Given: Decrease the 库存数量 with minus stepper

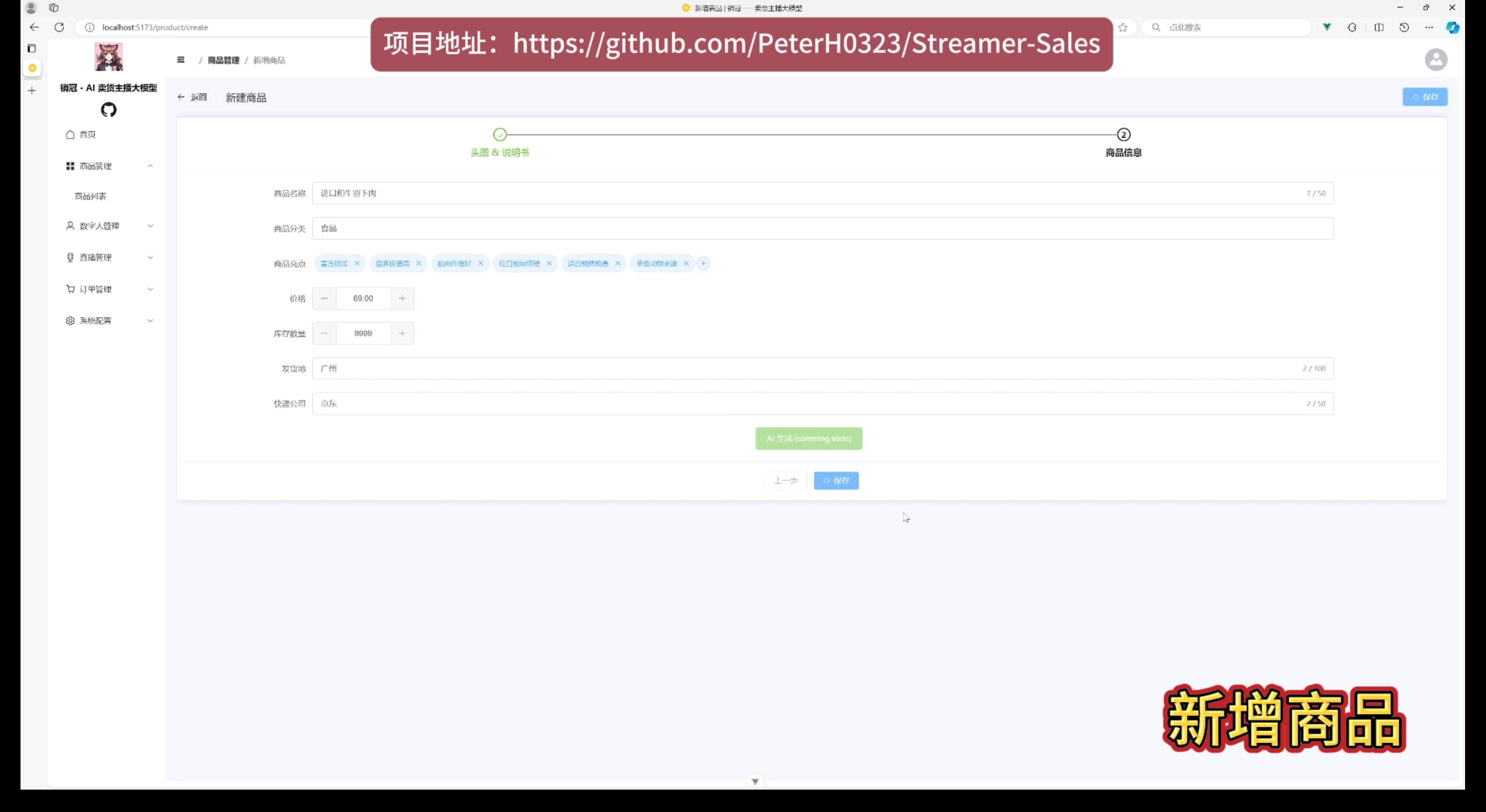Looking at the screenshot, I should pyautogui.click(x=324, y=333).
